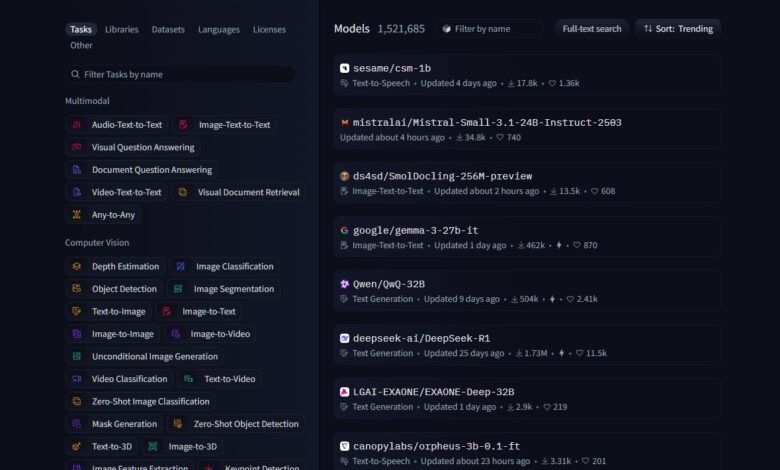Click the Image-to-Image icon
Image resolution: width=780 pixels, height=470 pixels.
click(77, 334)
